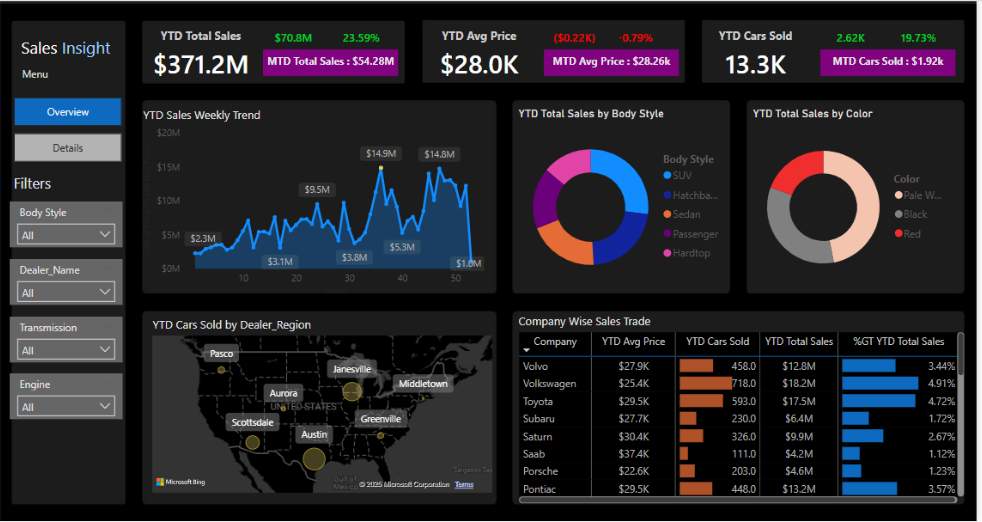Click the $14.8M data label on trend
Image resolution: width=982 pixels, height=522 pixels.
439,154
